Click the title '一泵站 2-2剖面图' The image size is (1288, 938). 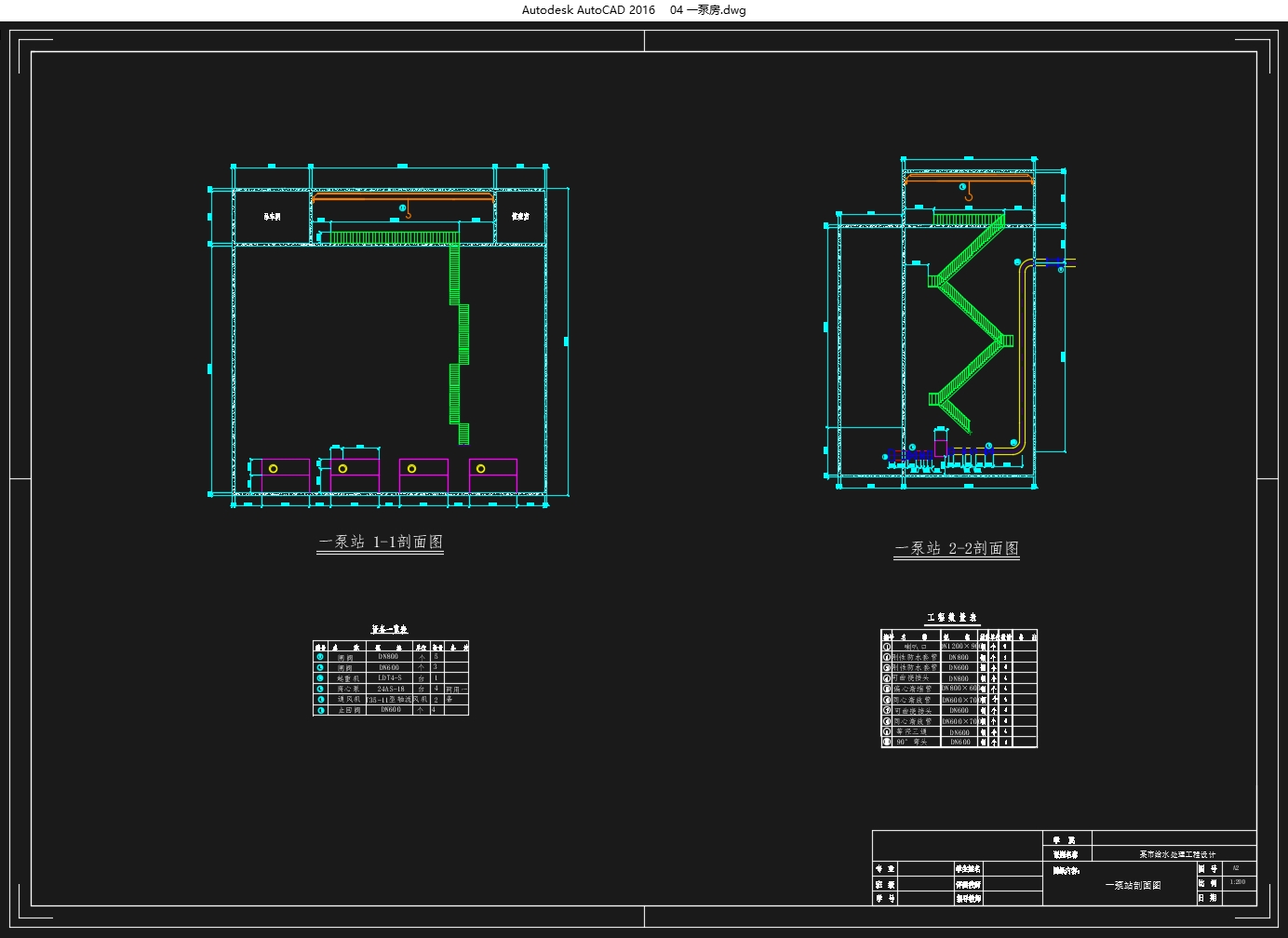[957, 548]
